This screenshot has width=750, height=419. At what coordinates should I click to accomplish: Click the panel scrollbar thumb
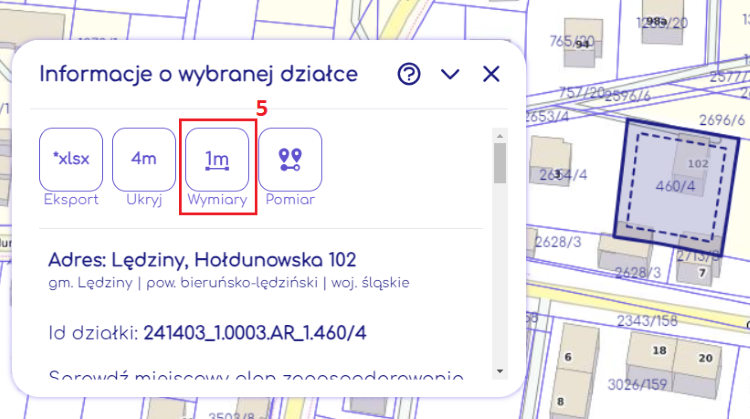pyautogui.click(x=500, y=163)
